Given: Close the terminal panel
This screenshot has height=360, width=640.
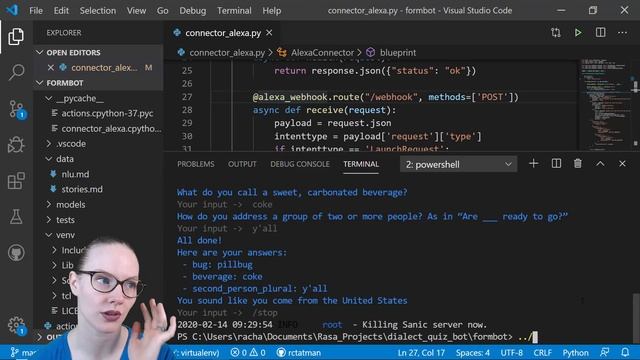Looking at the screenshot, I should [x=622, y=164].
